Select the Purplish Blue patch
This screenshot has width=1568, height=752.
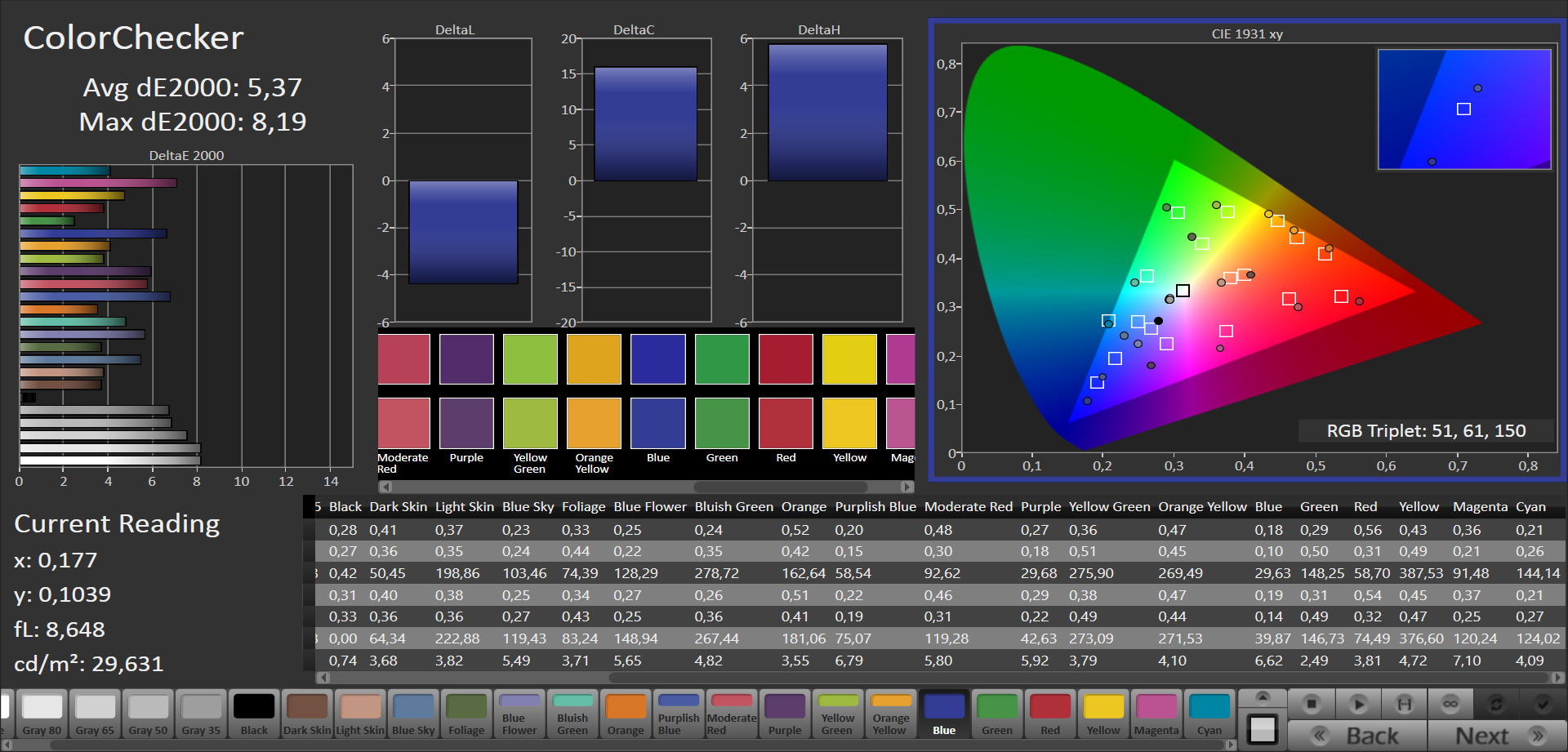(x=679, y=714)
